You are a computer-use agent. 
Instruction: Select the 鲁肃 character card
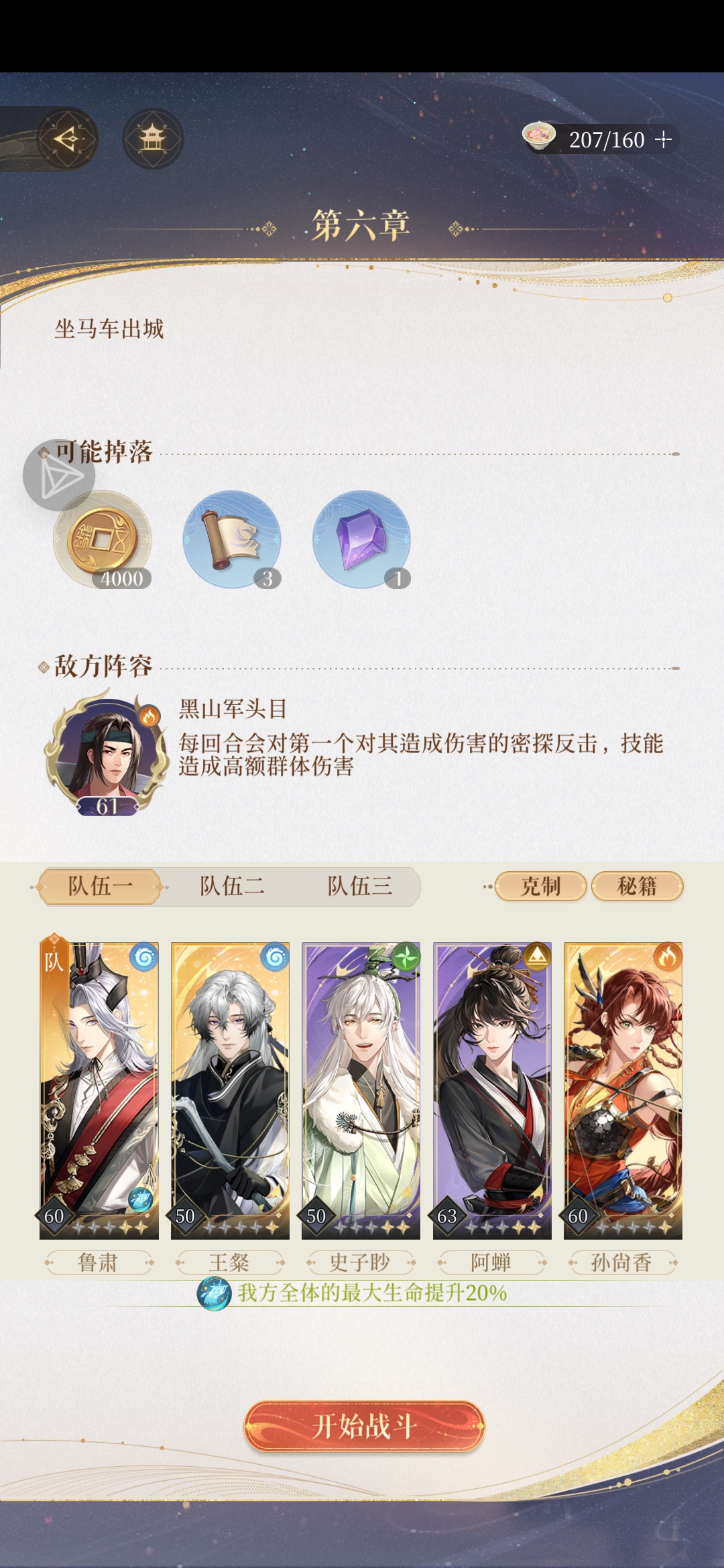pos(99,1090)
